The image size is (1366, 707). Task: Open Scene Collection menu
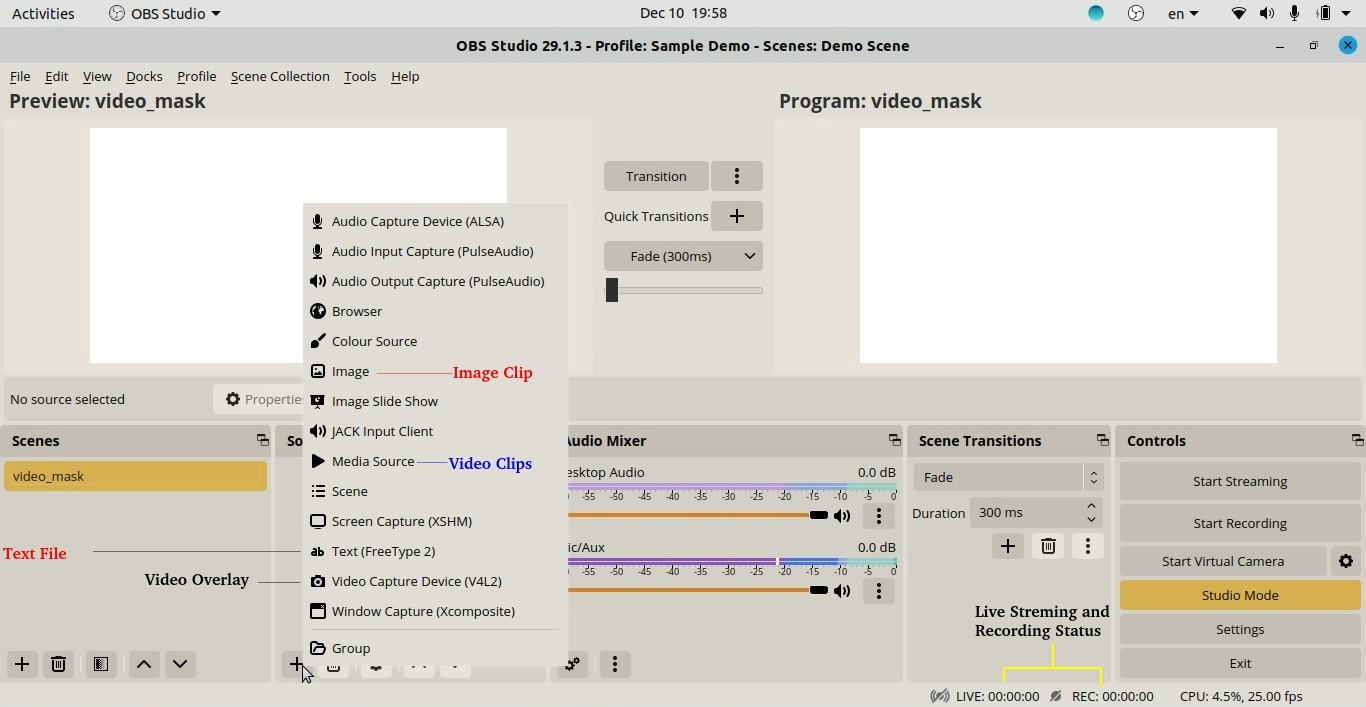tap(280, 76)
